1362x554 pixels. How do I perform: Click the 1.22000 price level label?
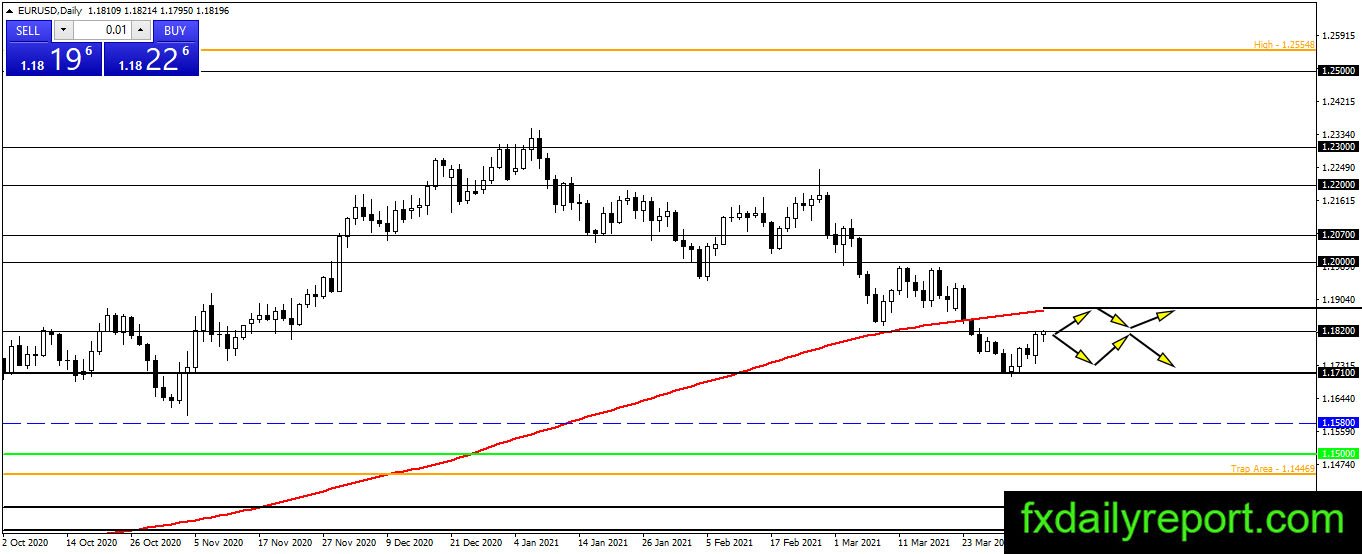click(1338, 185)
